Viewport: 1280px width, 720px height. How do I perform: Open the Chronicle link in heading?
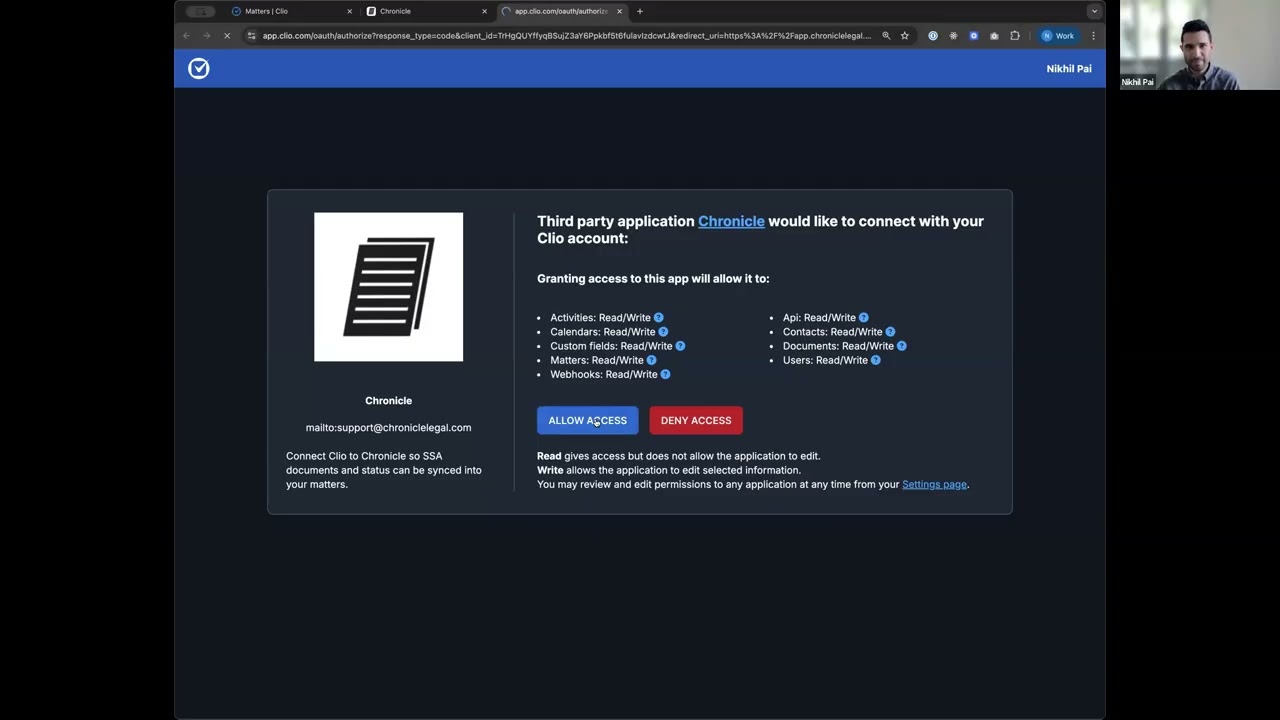pyautogui.click(x=731, y=221)
